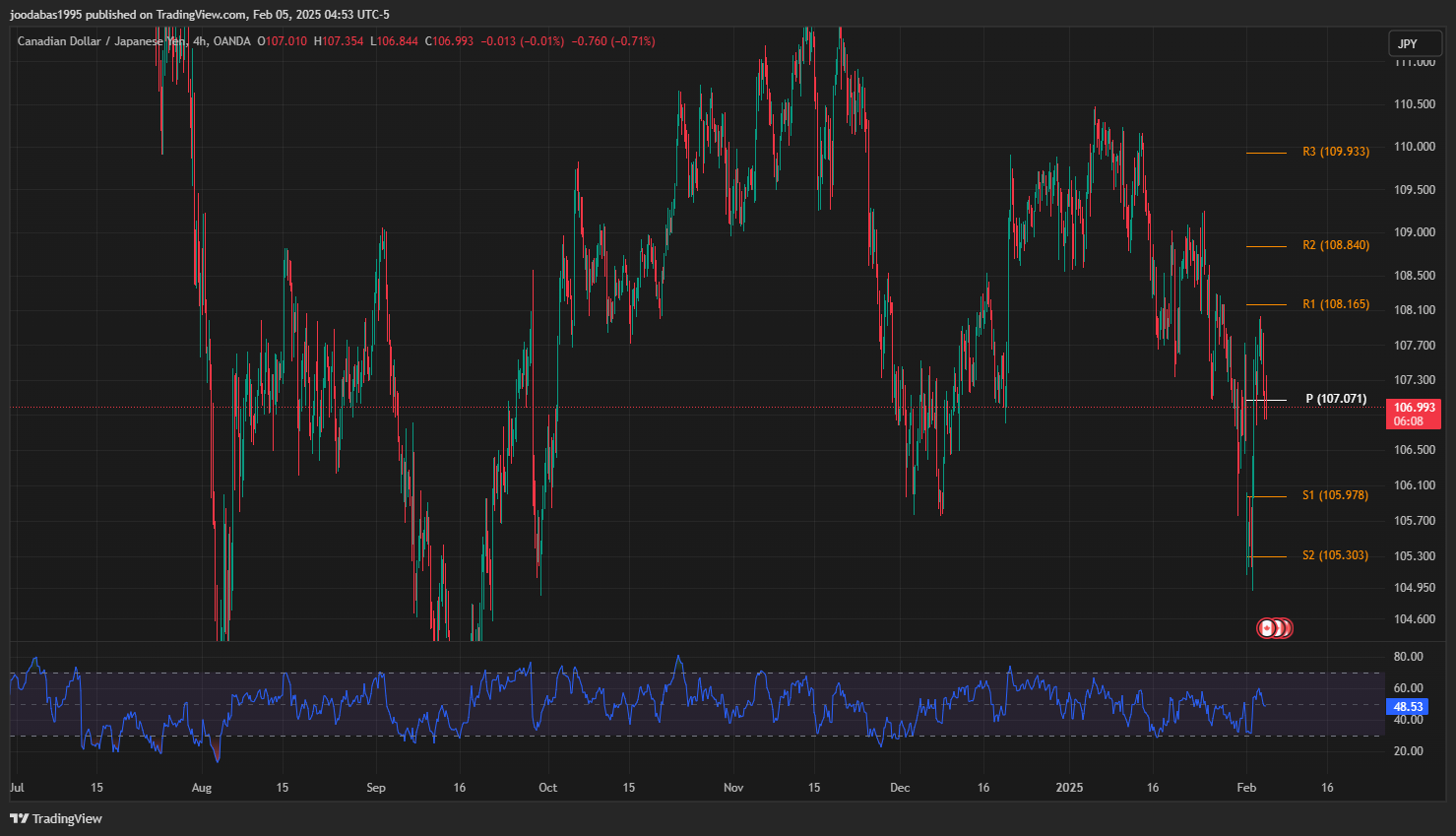Click the 2025 label on the time axis
This screenshot has height=836, width=1456.
click(x=1068, y=788)
